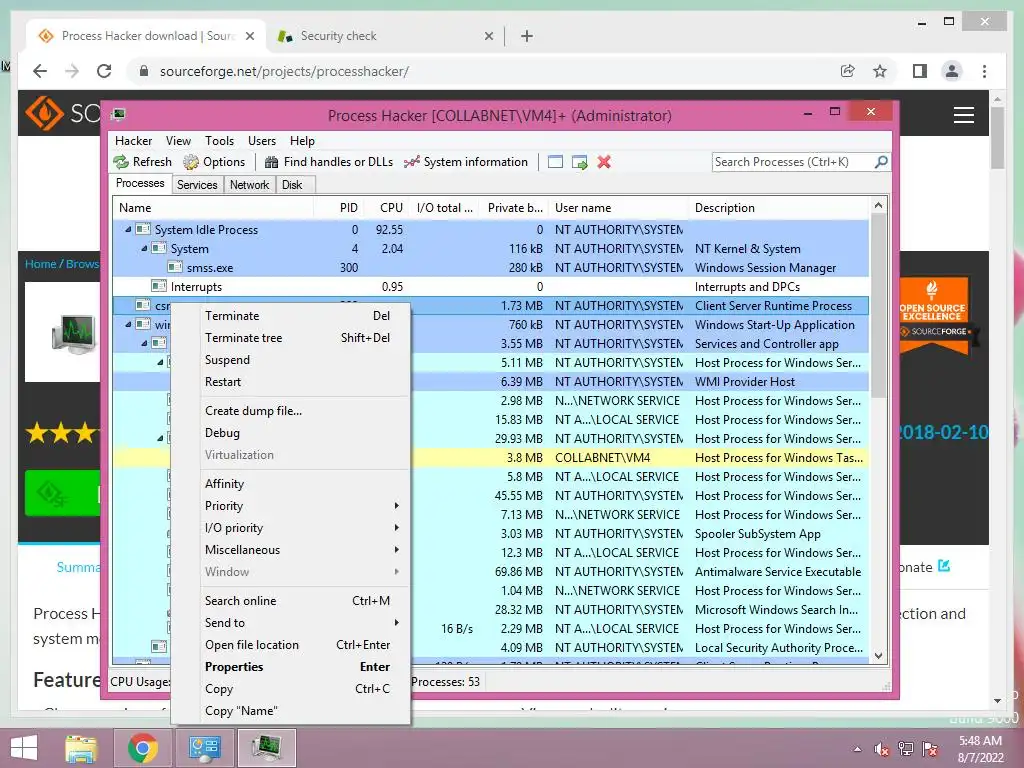The height and width of the screenshot is (768, 1024).
Task: Focus the Search Processes input field
Action: coord(793,162)
